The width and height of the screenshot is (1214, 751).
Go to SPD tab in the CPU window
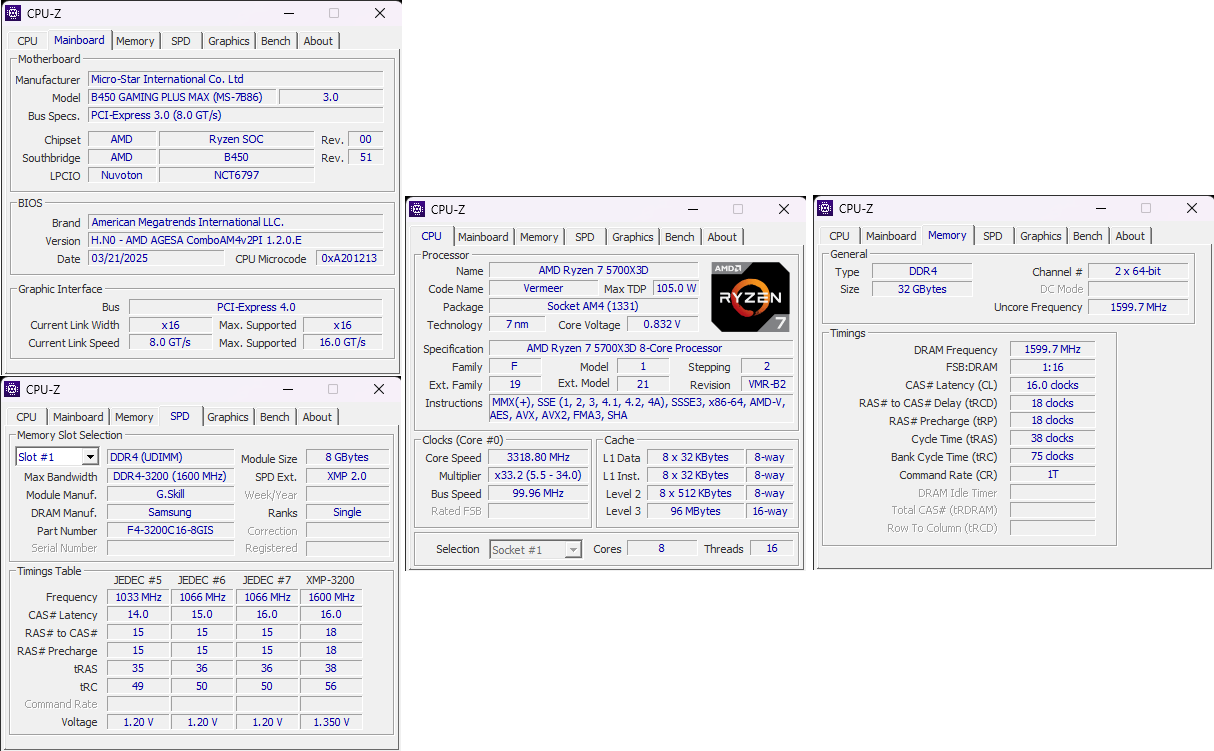coord(585,237)
